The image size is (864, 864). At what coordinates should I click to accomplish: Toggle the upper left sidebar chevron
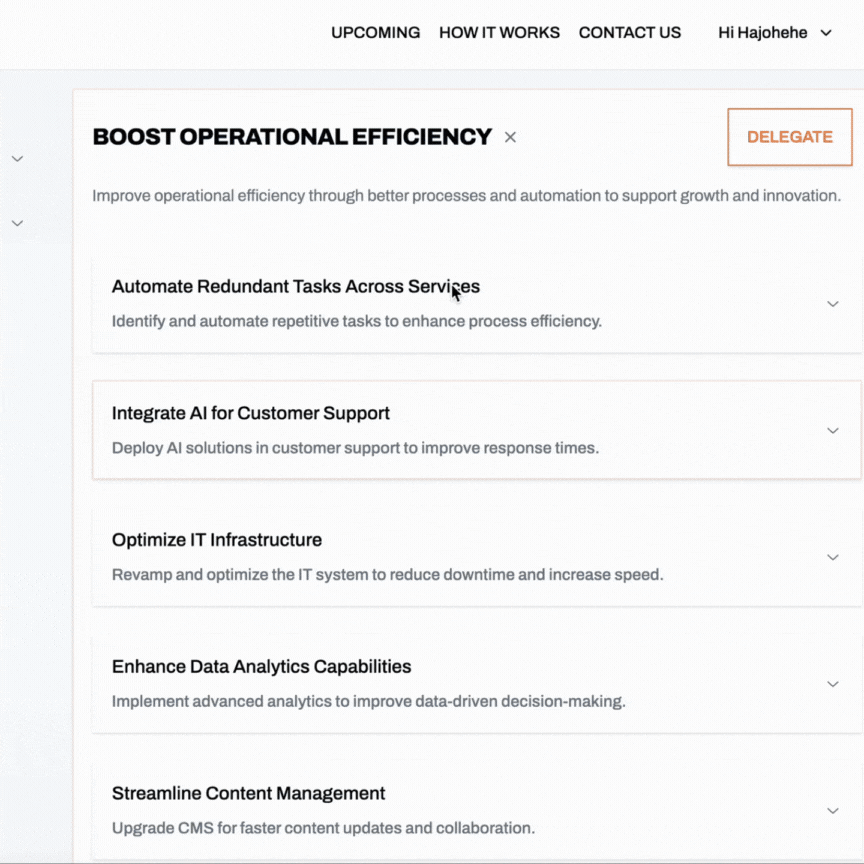point(17,159)
